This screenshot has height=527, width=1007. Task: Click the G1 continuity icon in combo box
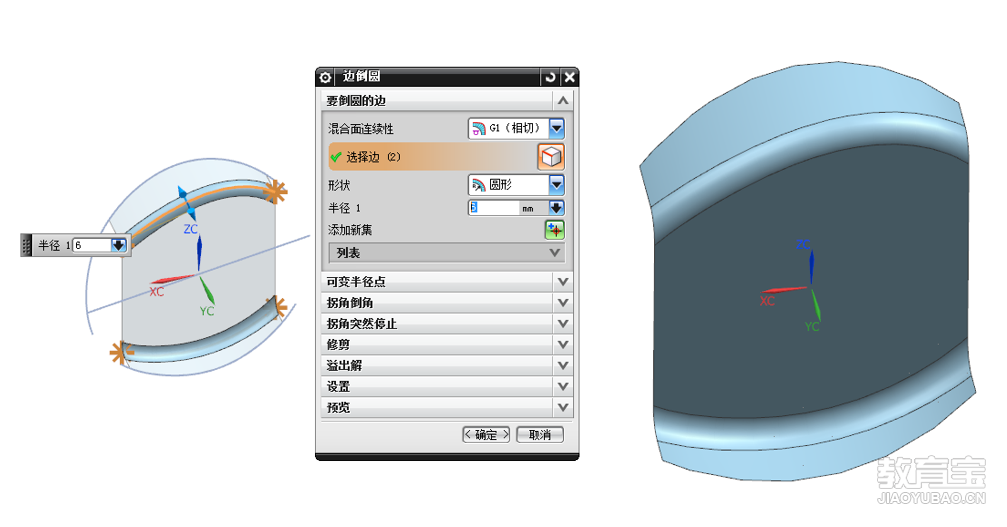click(478, 128)
